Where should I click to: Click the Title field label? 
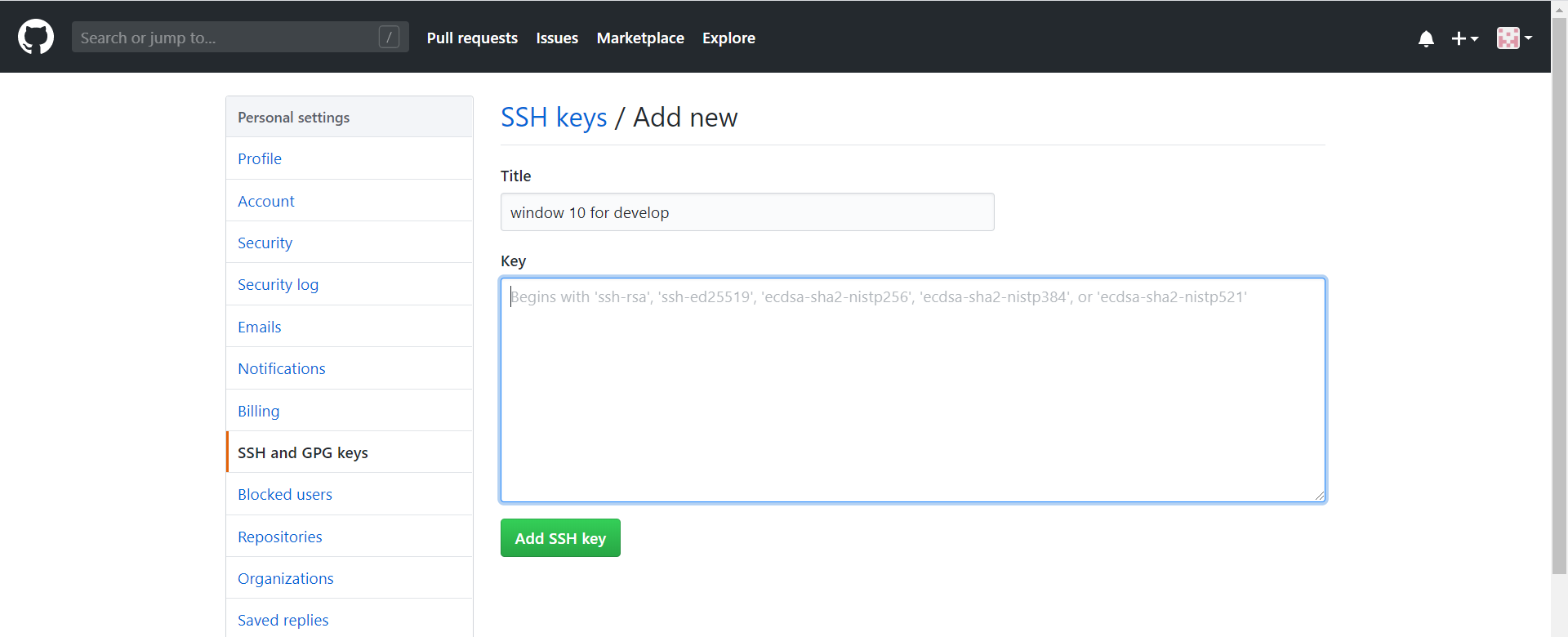pos(515,176)
